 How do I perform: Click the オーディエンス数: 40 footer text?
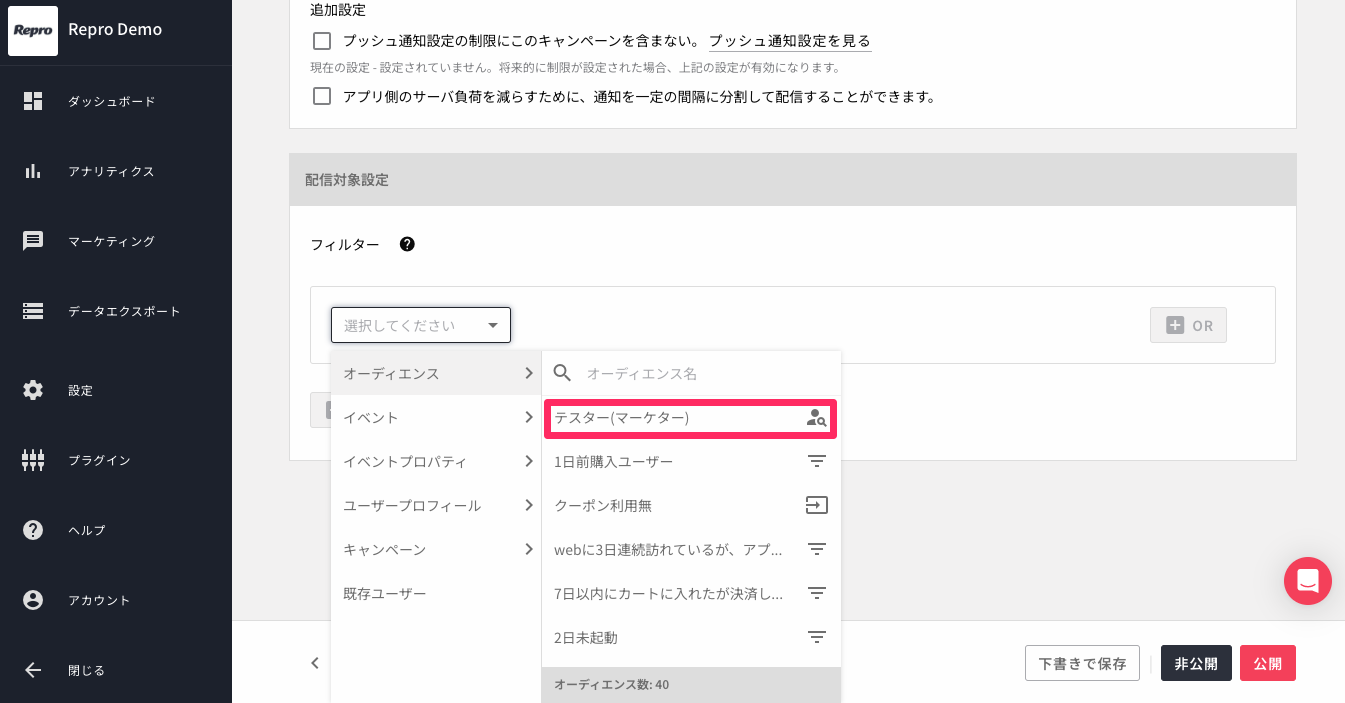[611, 685]
